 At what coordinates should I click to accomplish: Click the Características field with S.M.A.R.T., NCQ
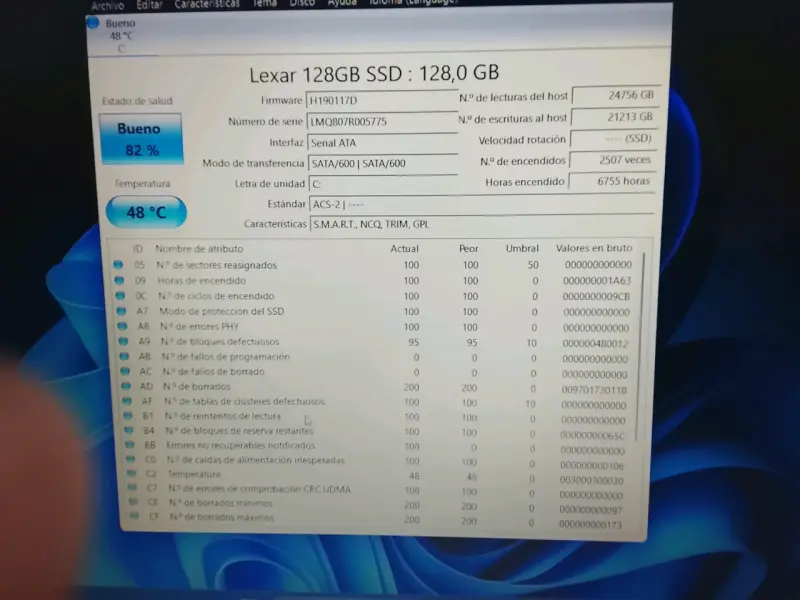482,224
